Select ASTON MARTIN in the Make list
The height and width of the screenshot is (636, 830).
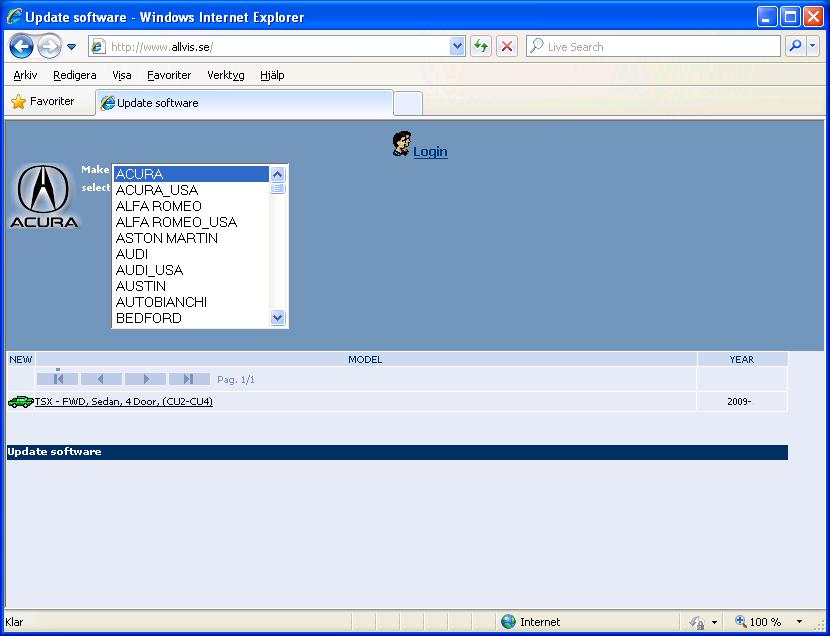point(191,238)
